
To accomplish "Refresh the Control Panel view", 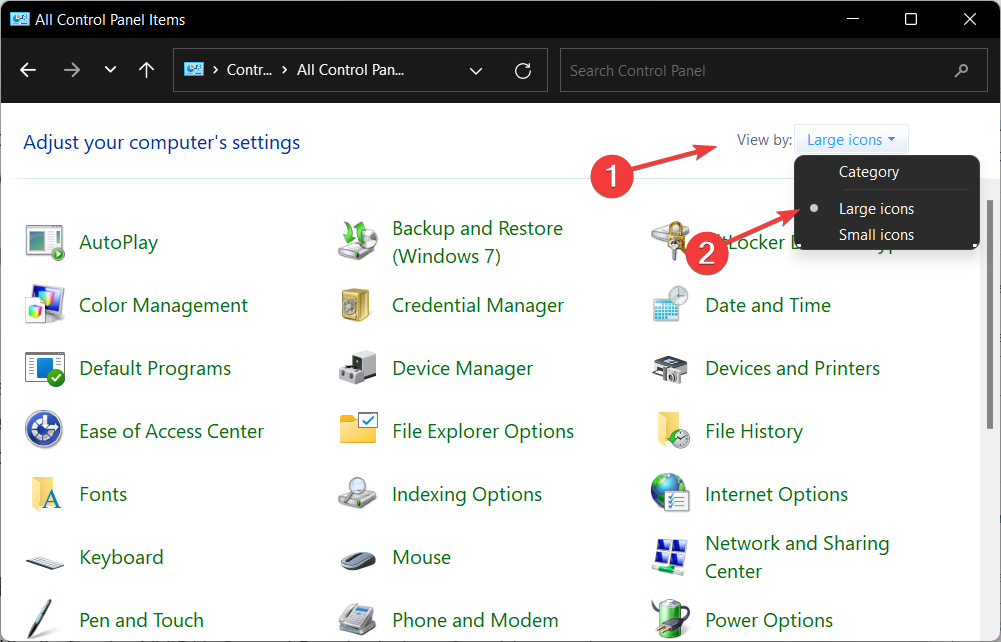I will click(x=522, y=71).
